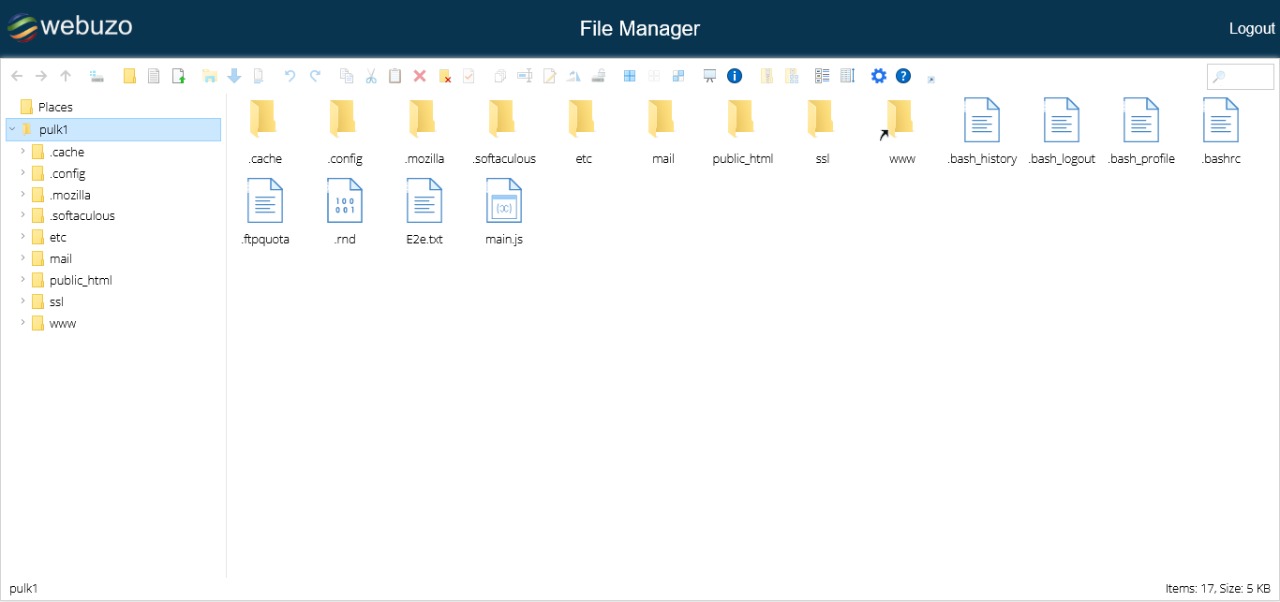Download the selected item

[x=234, y=75]
